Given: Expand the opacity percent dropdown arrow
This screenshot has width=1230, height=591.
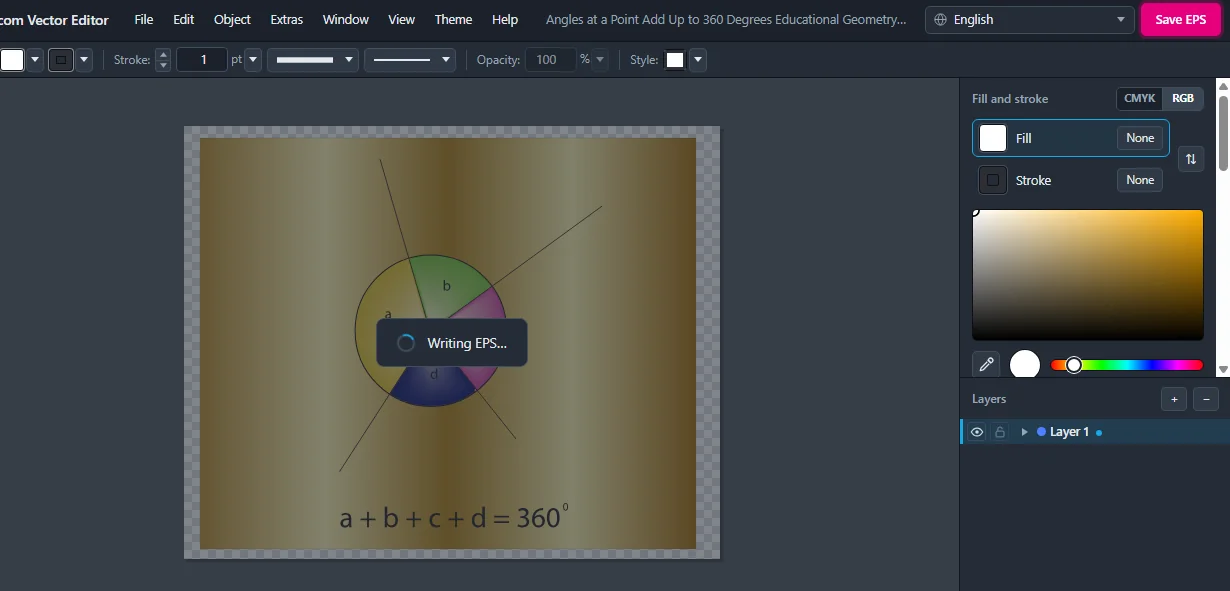Looking at the screenshot, I should click(600, 60).
